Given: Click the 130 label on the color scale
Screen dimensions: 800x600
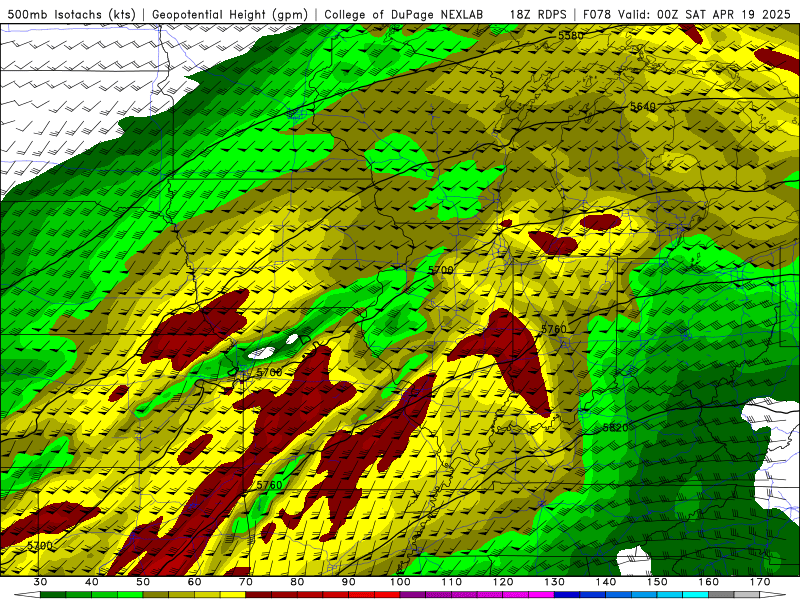Looking at the screenshot, I should [x=554, y=582].
